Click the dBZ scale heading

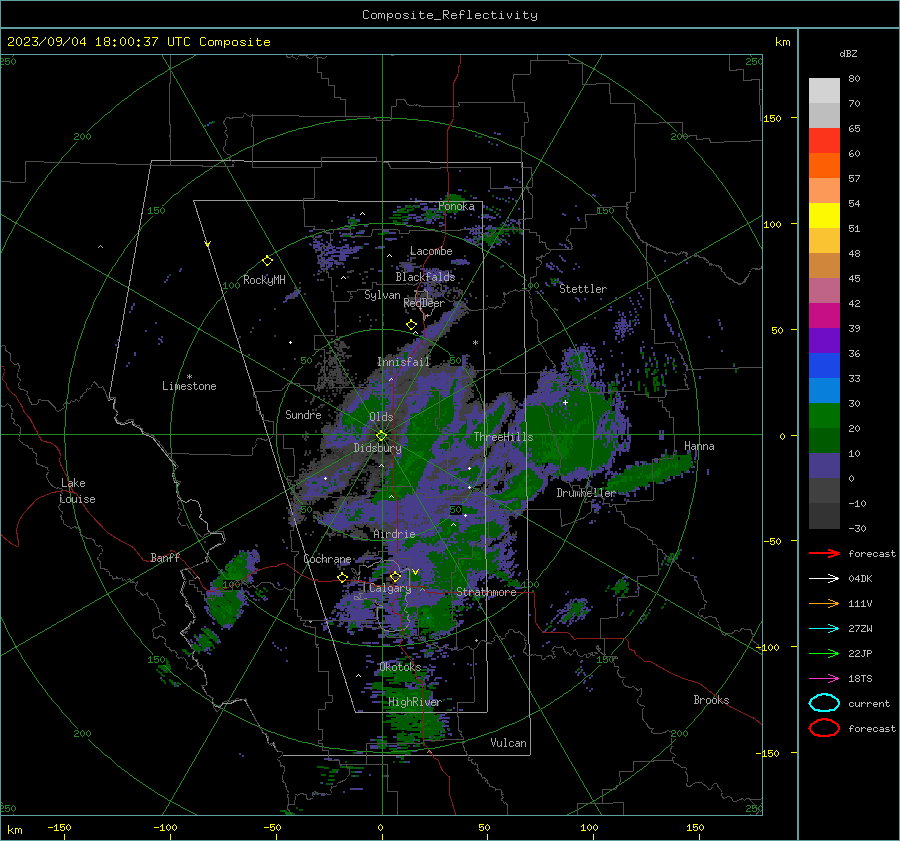coord(848,53)
